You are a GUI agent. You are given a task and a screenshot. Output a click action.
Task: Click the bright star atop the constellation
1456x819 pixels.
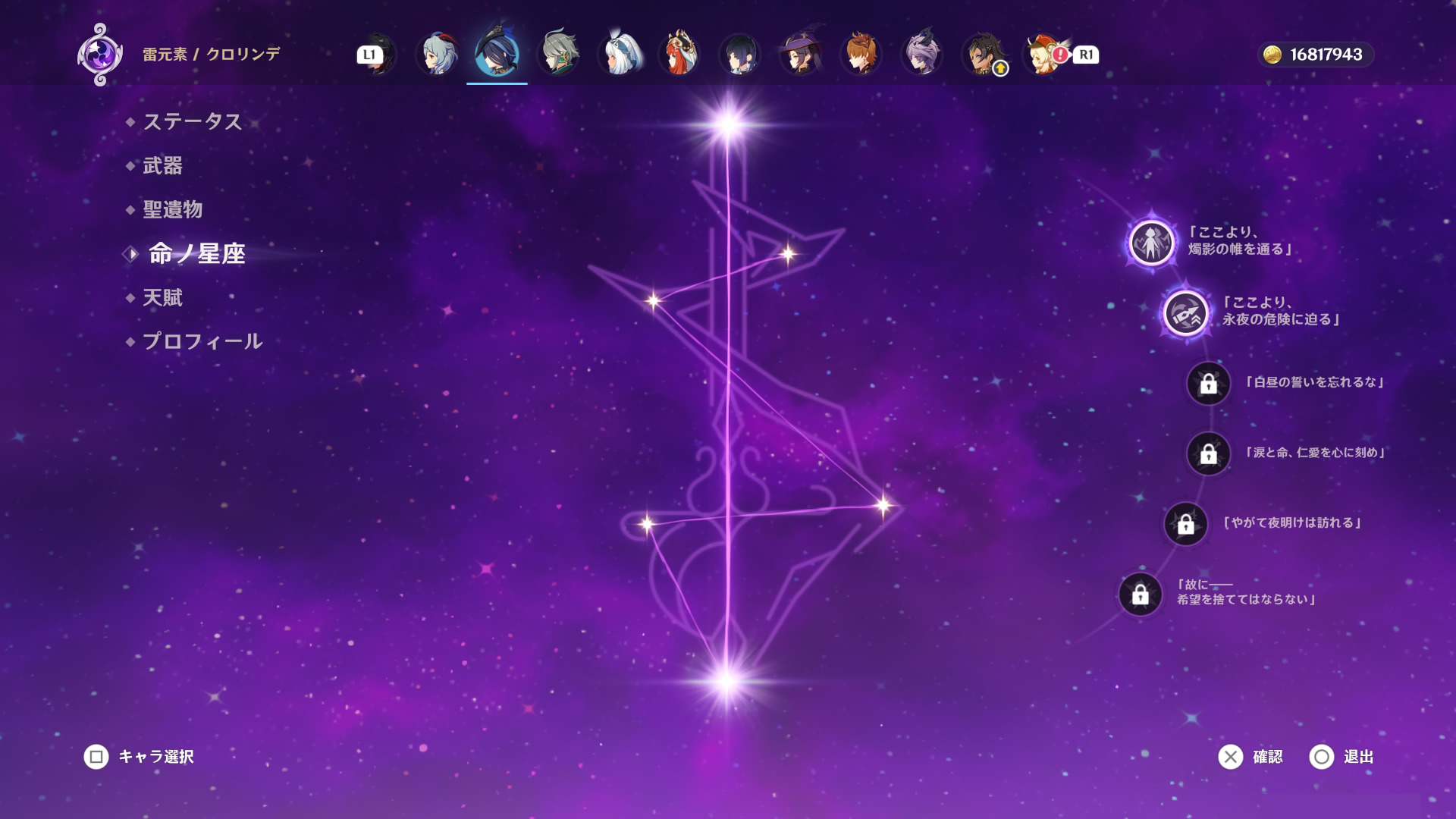pos(728,124)
